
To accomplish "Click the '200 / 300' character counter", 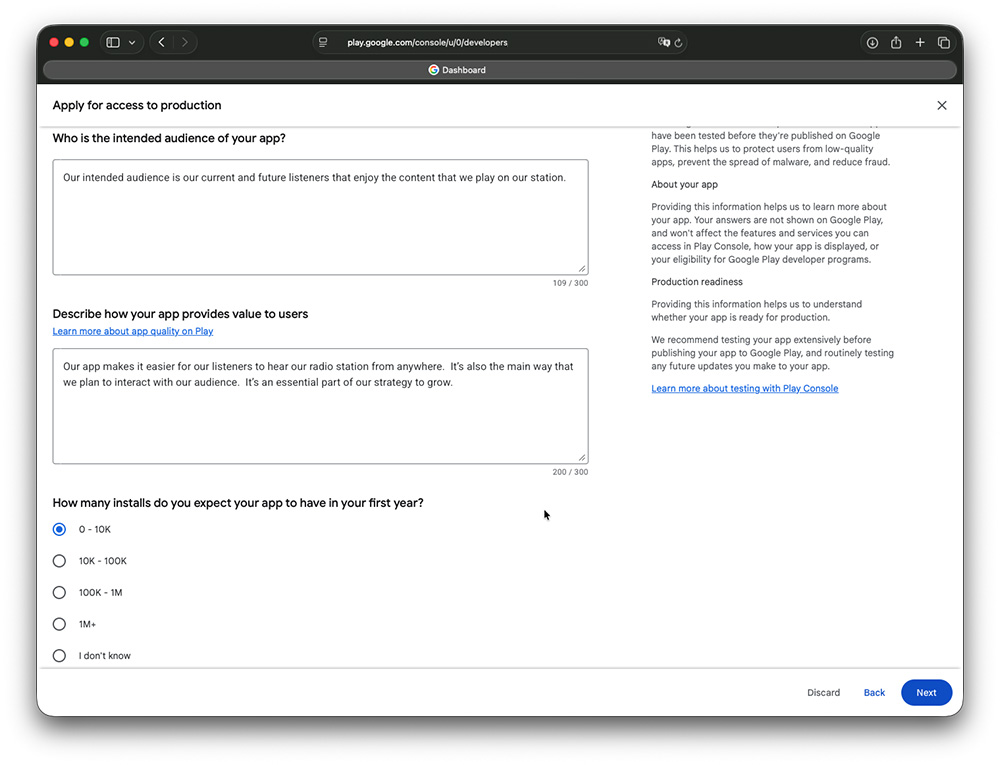I will [570, 472].
